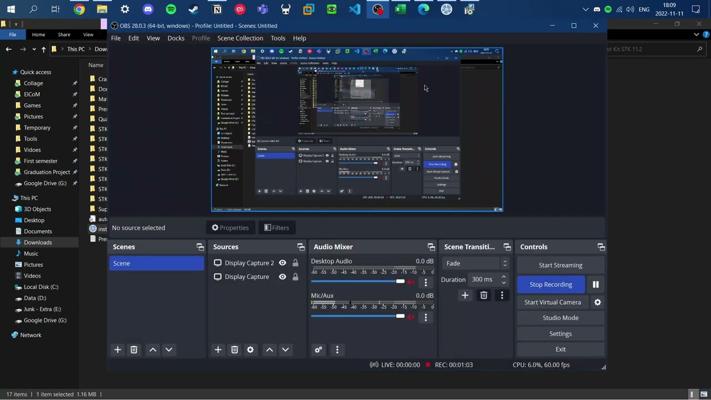Open the Fade transition dropdown
The width and height of the screenshot is (711, 400).
(x=476, y=263)
